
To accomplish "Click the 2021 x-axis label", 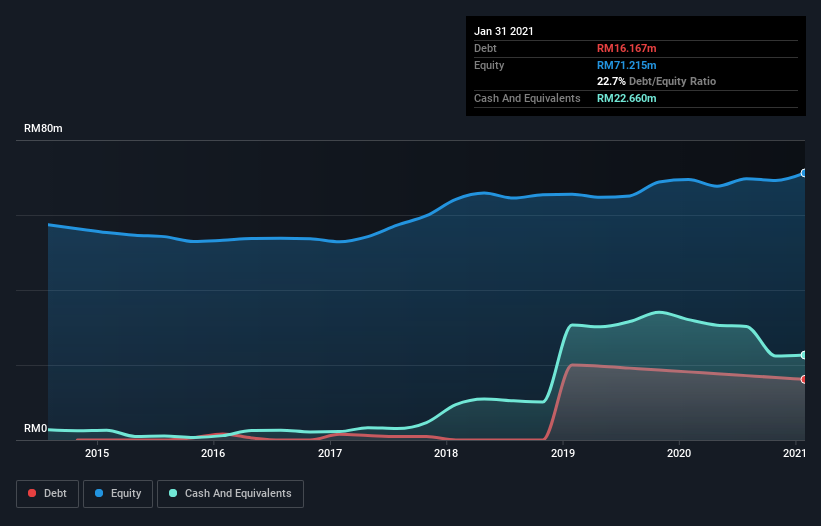I will (794, 453).
